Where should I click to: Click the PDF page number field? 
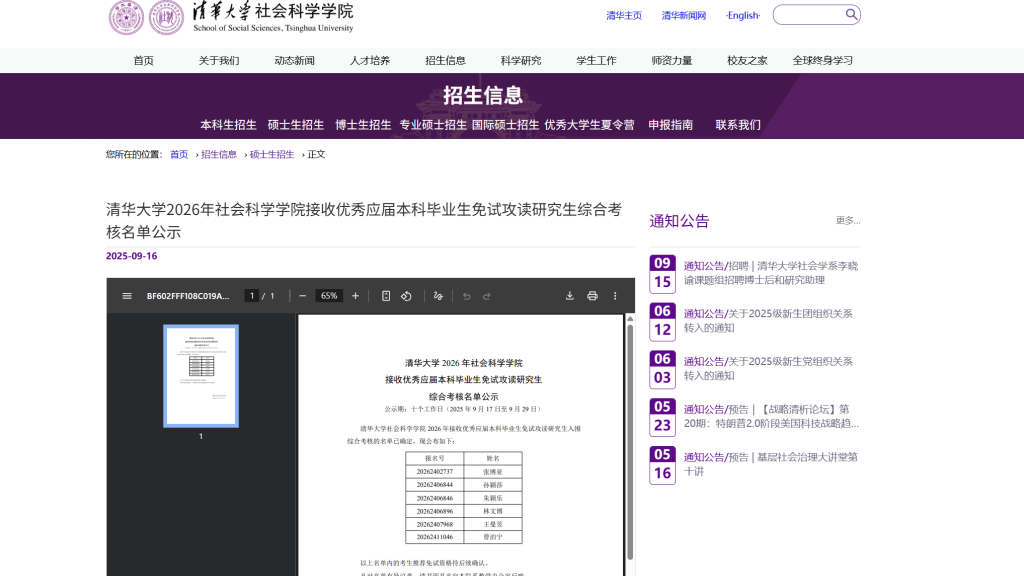[x=251, y=296]
